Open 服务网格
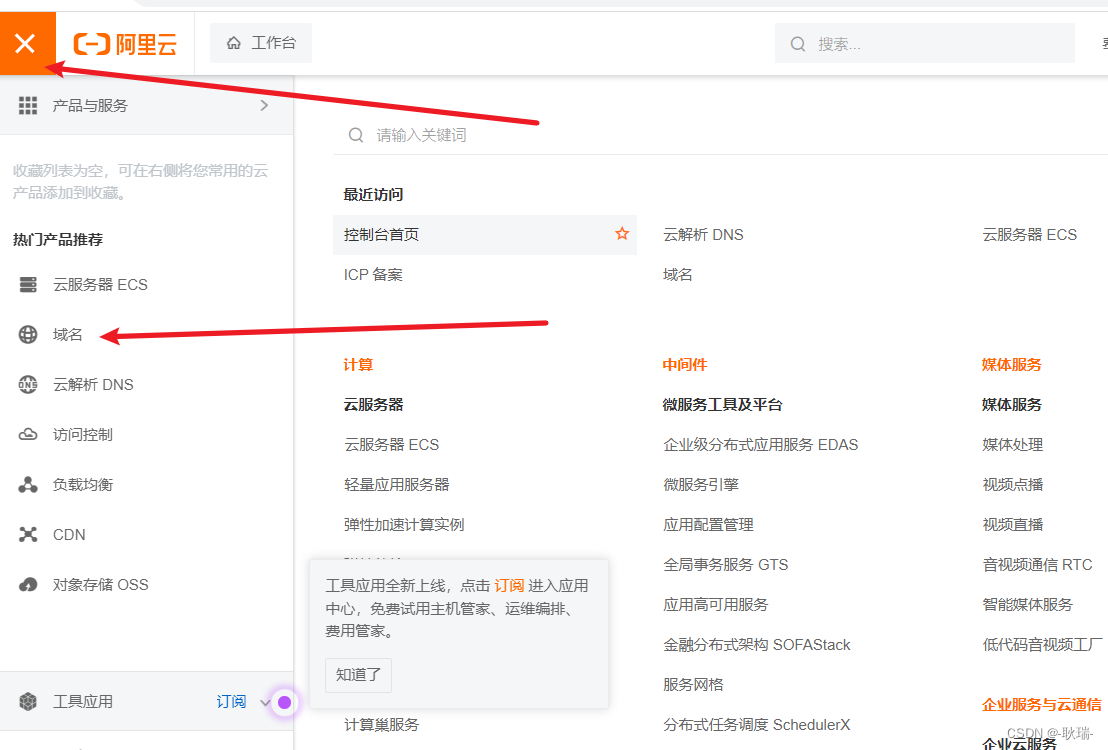 pyautogui.click(x=693, y=684)
